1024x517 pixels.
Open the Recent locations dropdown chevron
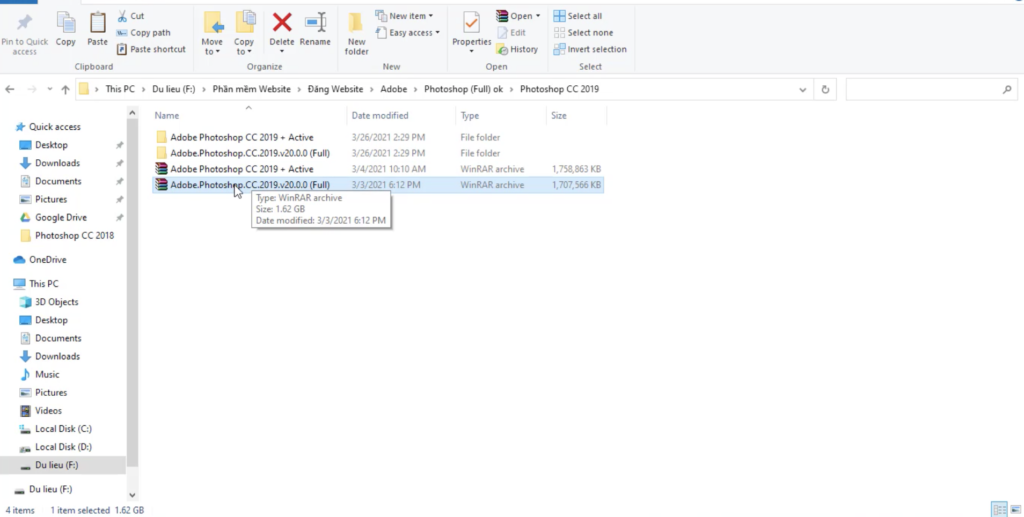point(50,89)
